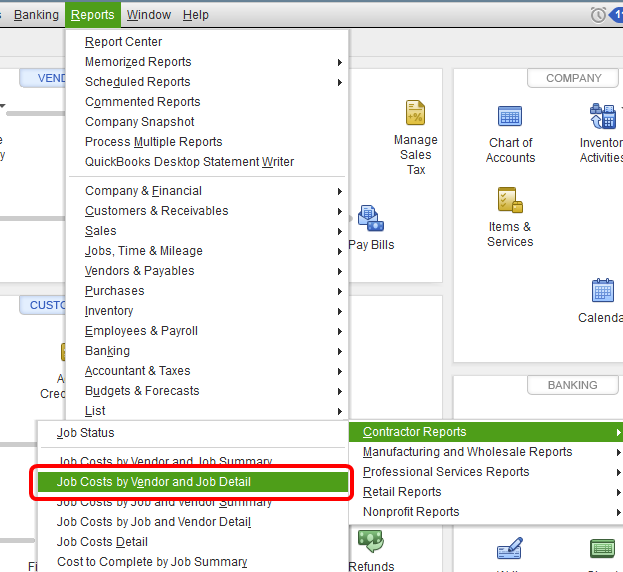Viewport: 623px width, 572px height.
Task: Open the Banking menu
Action: click(36, 15)
